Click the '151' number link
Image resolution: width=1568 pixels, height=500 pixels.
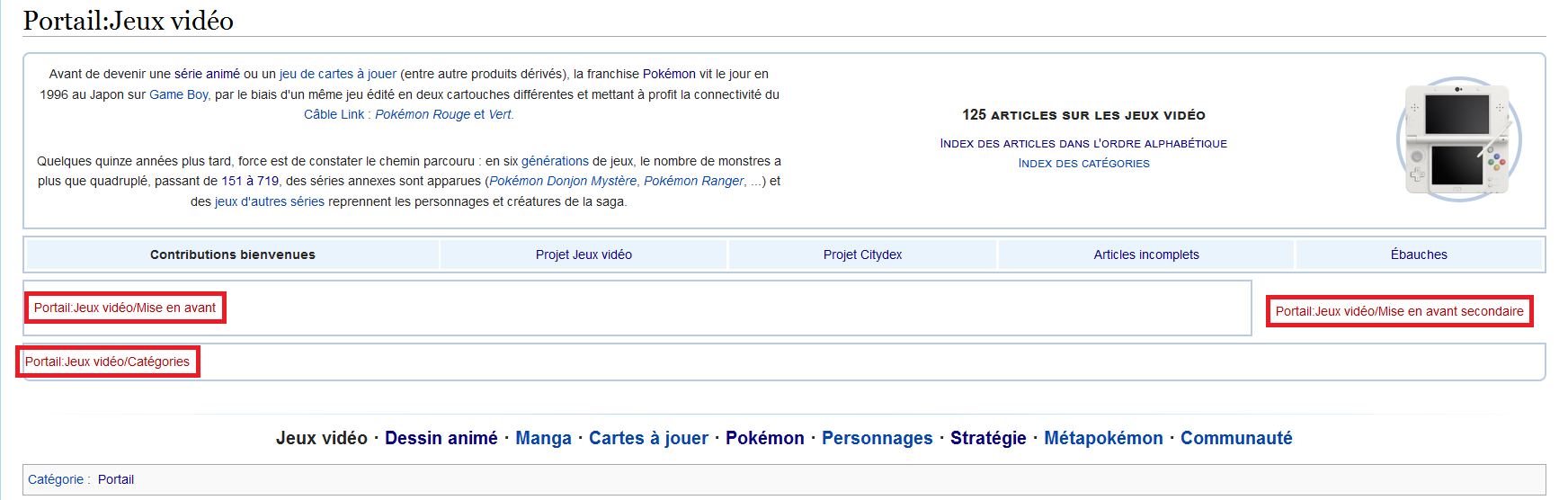coord(232,181)
